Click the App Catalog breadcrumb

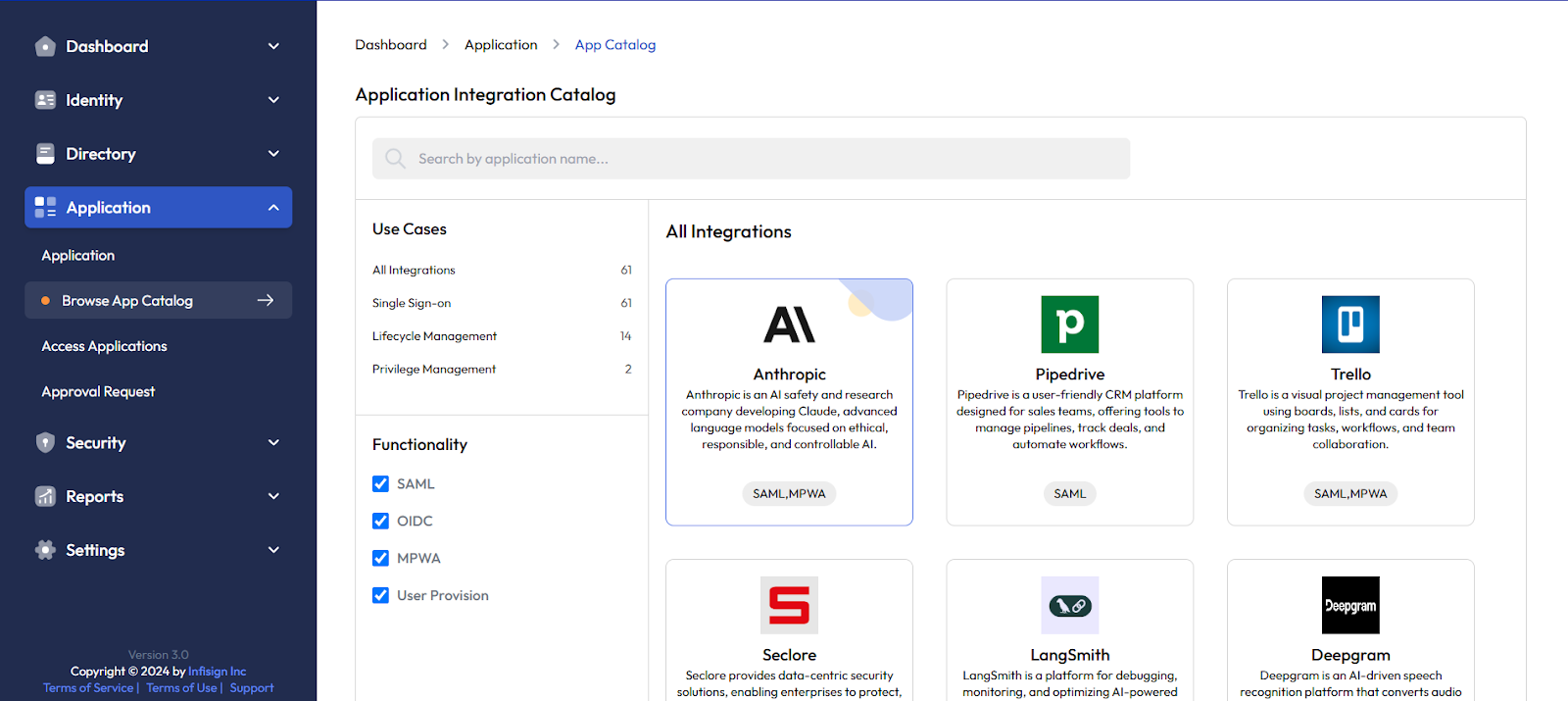click(615, 44)
